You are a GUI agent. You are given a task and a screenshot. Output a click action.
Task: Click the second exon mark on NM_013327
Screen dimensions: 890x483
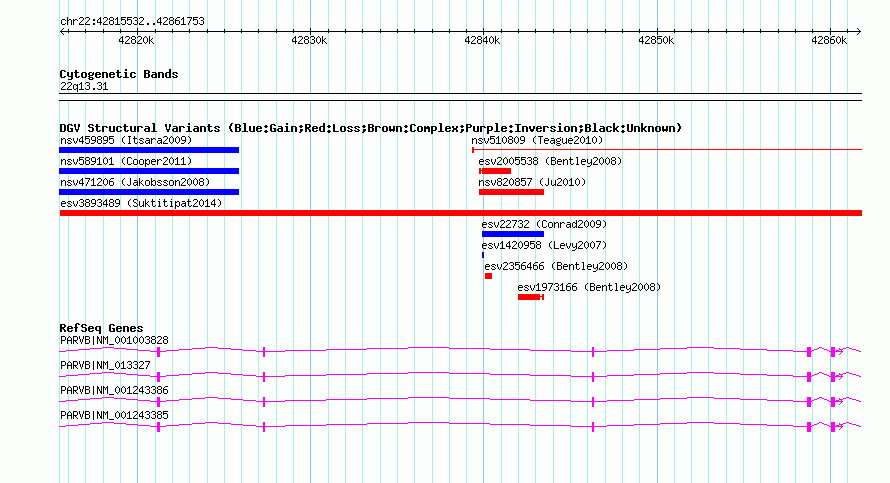click(x=264, y=377)
